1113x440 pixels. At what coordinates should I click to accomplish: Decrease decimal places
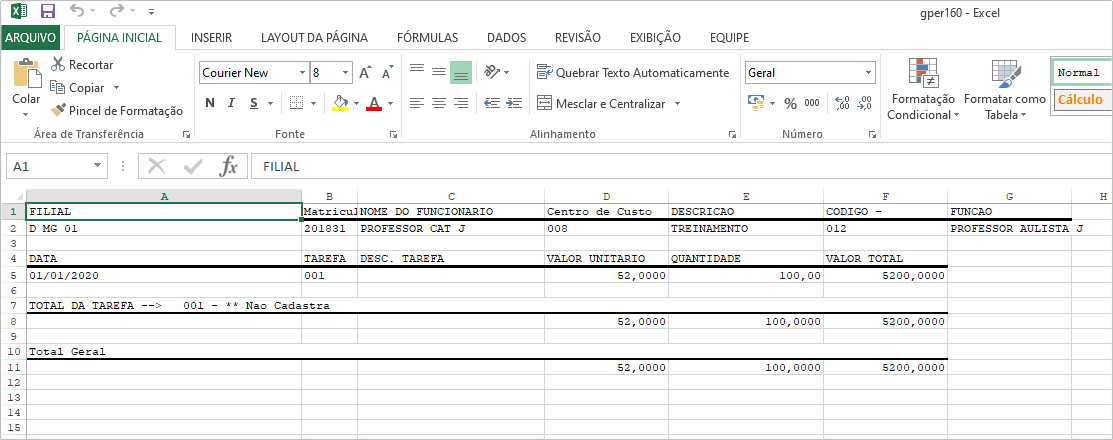tap(865, 104)
